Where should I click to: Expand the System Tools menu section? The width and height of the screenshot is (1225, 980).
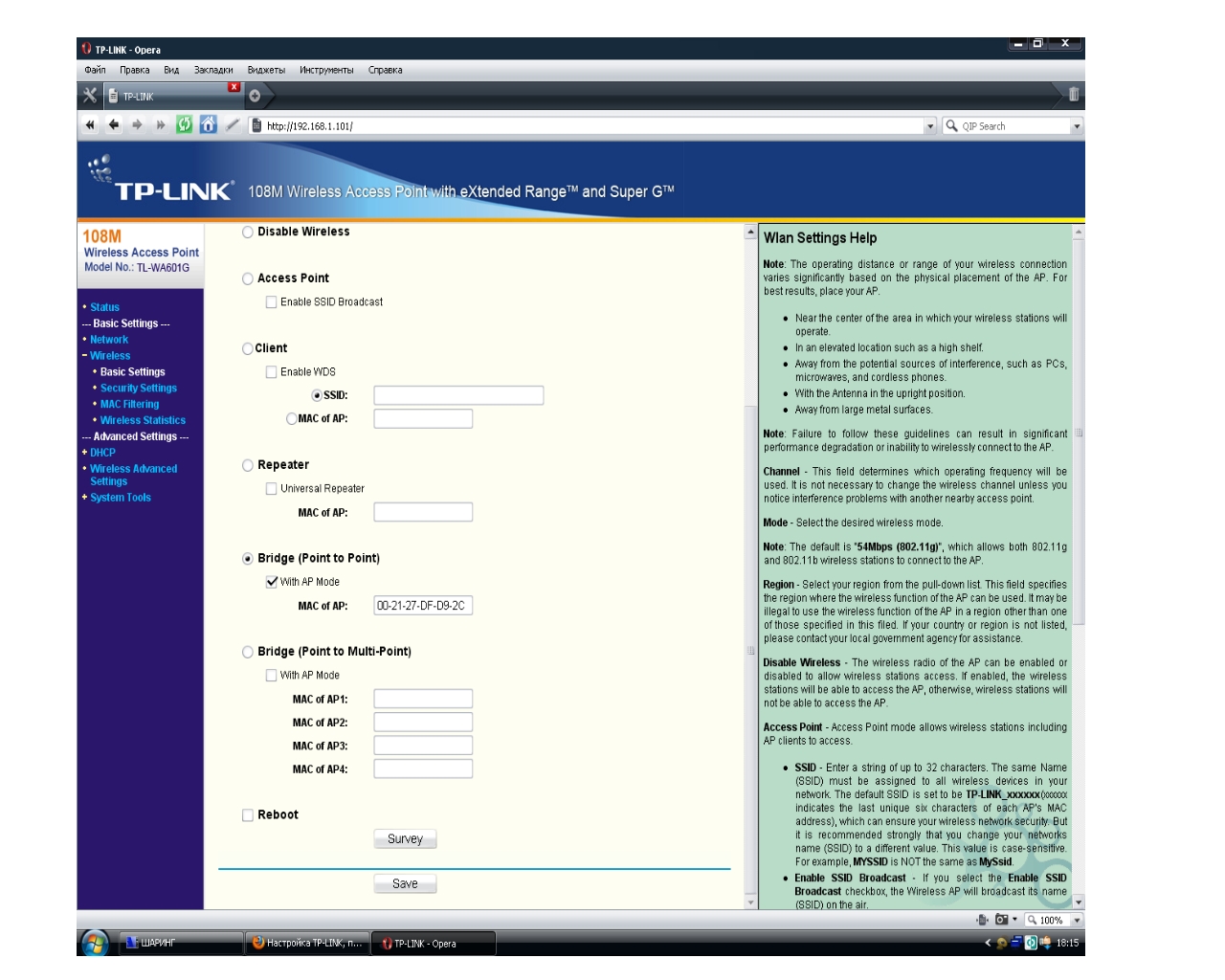84,498
